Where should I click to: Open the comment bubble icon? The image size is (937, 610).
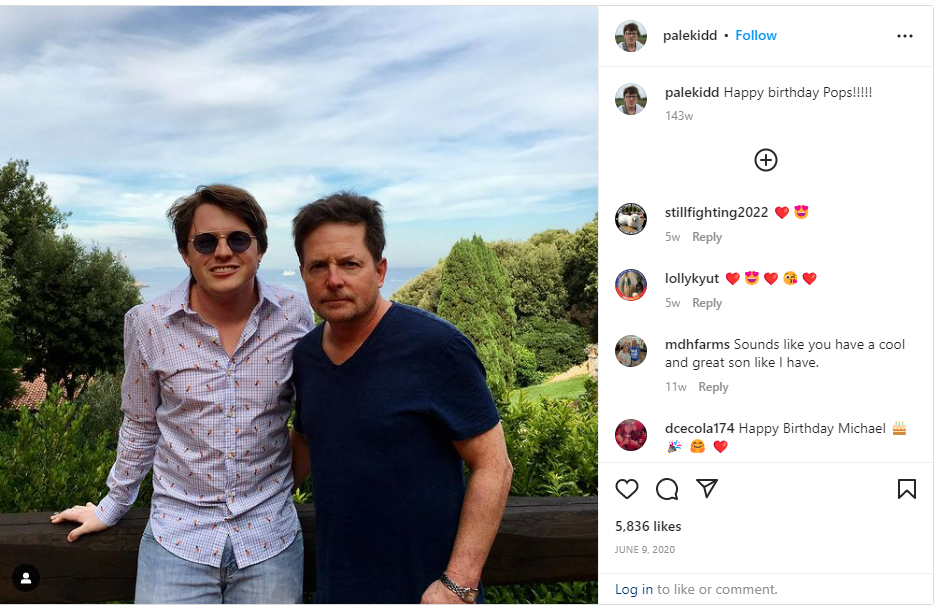pos(667,489)
